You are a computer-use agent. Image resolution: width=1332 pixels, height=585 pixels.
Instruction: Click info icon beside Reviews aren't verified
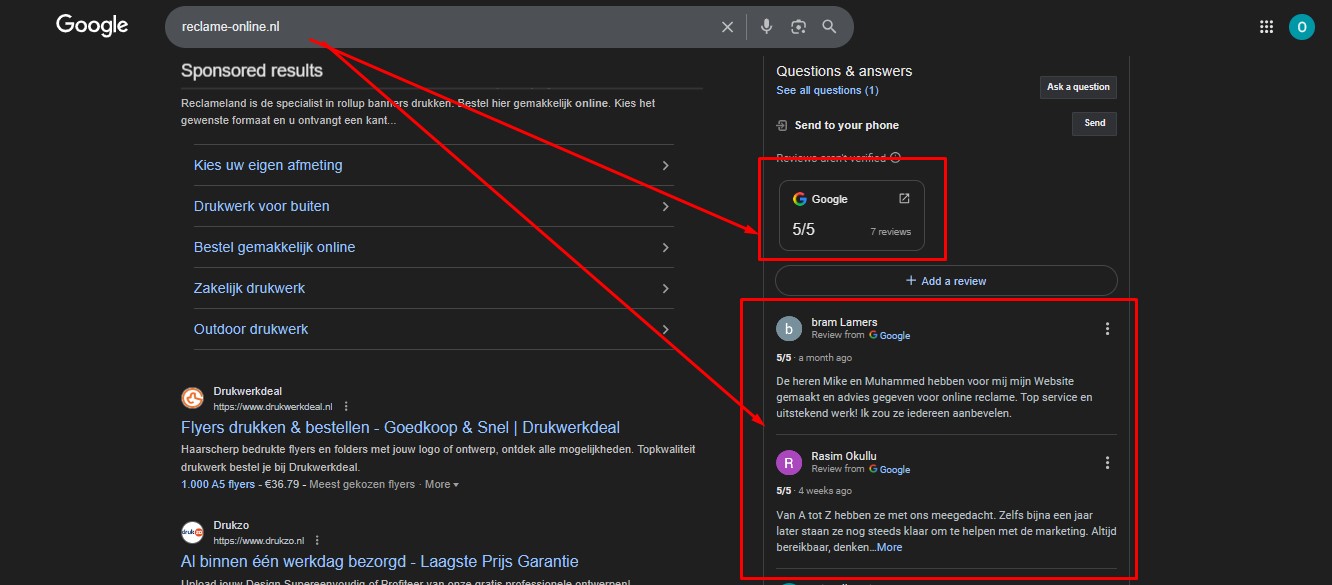click(x=895, y=158)
